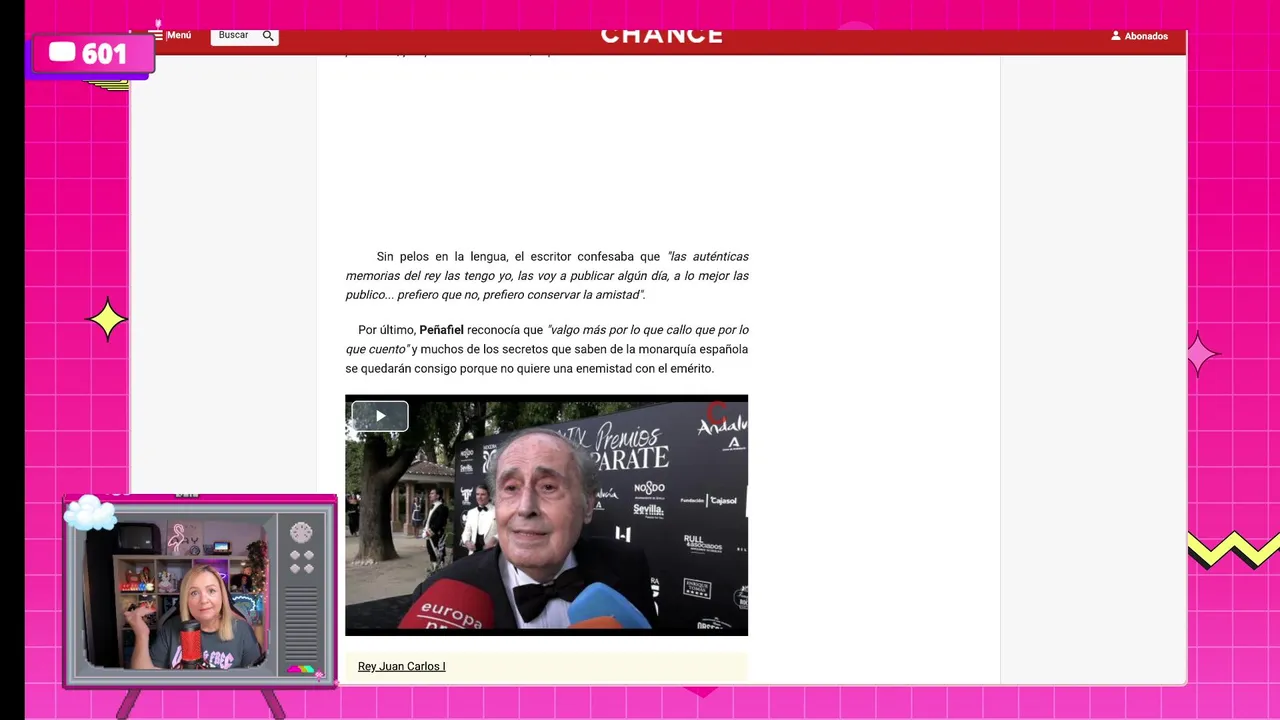Play the embedded interview video
1280x720 pixels.
click(380, 416)
